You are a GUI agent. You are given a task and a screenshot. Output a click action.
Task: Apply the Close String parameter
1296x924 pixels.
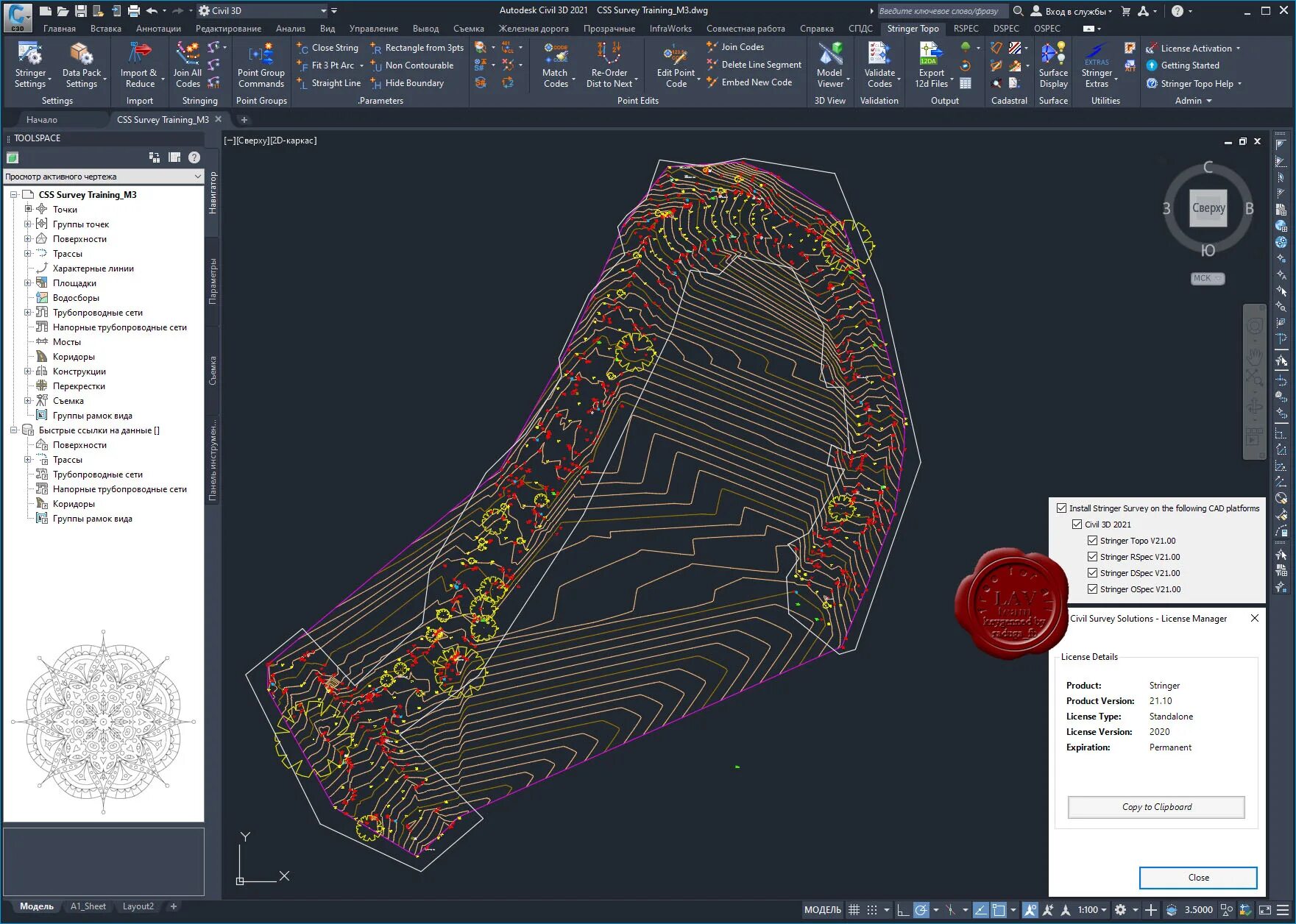[x=327, y=48]
